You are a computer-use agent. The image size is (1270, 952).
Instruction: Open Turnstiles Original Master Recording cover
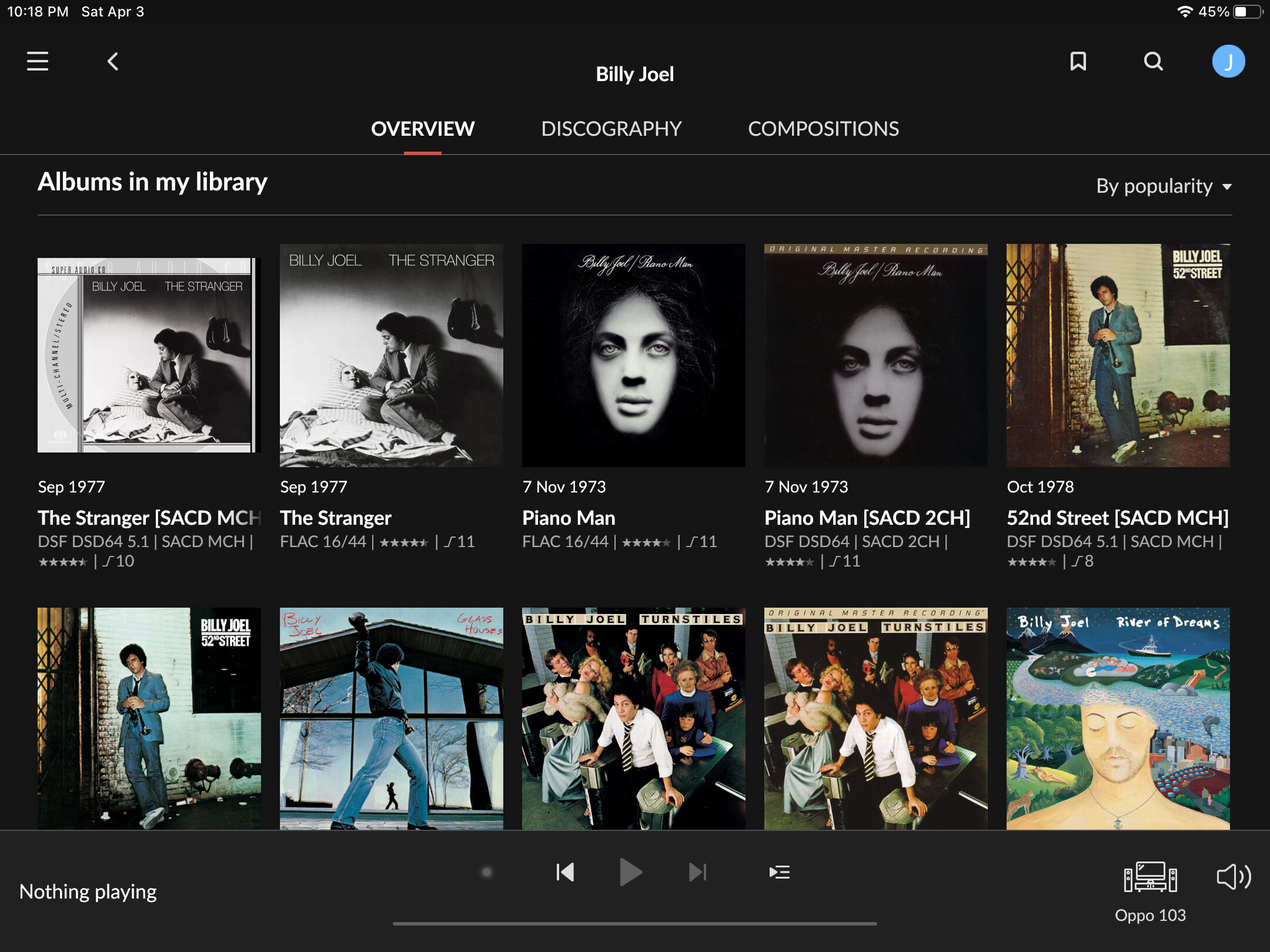pyautogui.click(x=876, y=718)
